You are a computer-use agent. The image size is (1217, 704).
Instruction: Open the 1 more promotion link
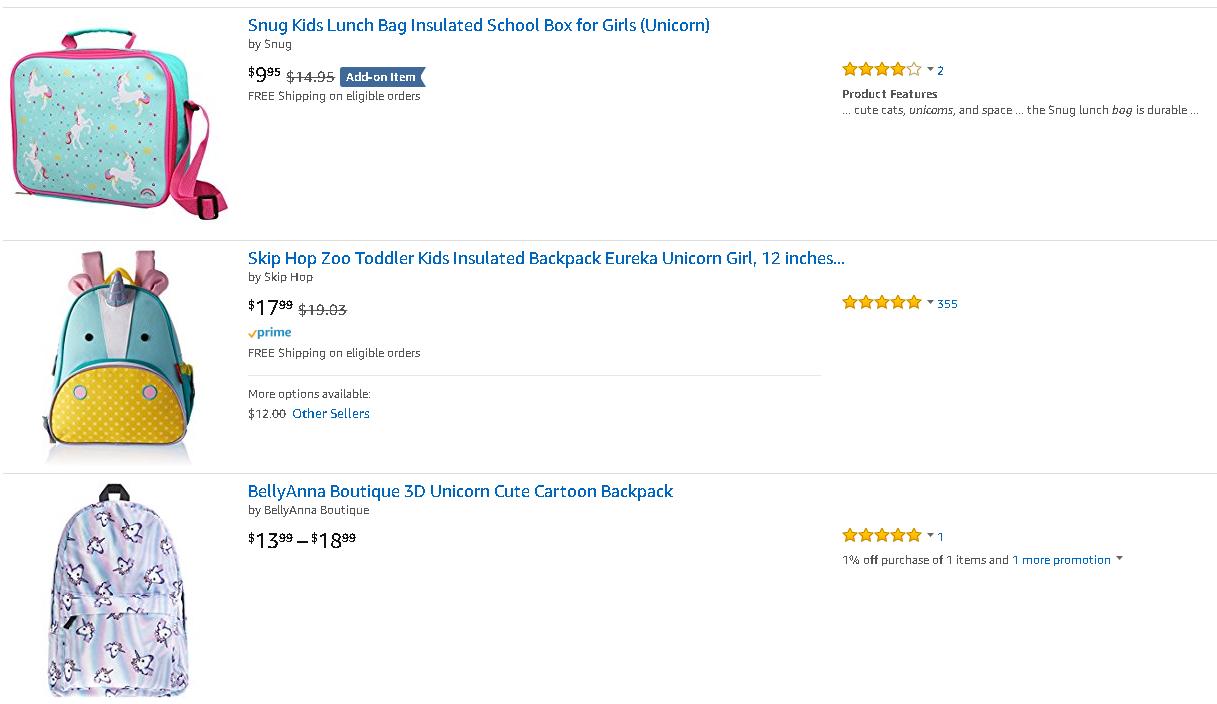(1061, 560)
